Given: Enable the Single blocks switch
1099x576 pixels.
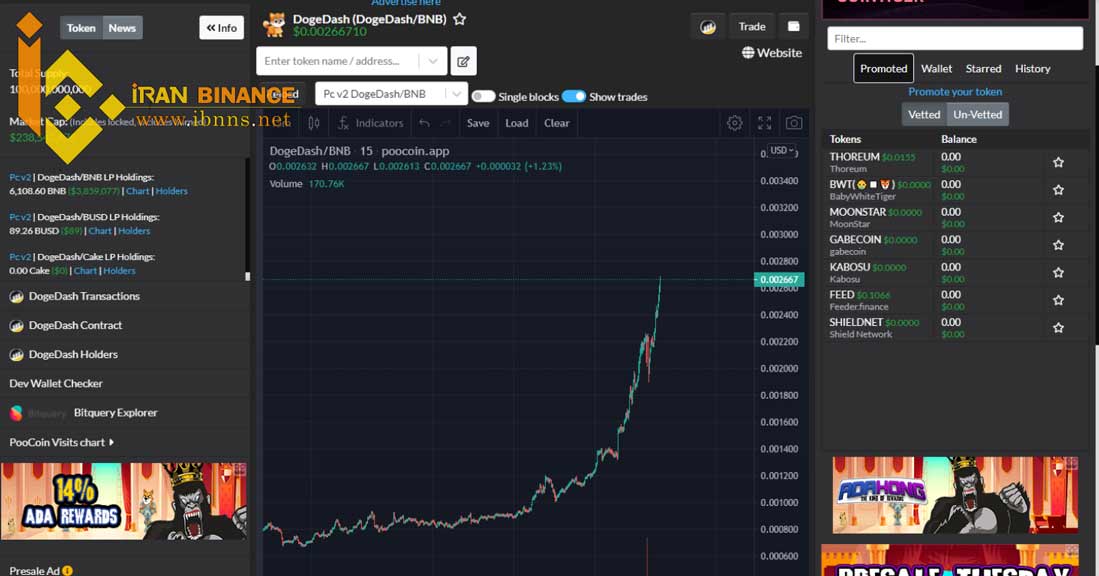Looking at the screenshot, I should point(483,97).
